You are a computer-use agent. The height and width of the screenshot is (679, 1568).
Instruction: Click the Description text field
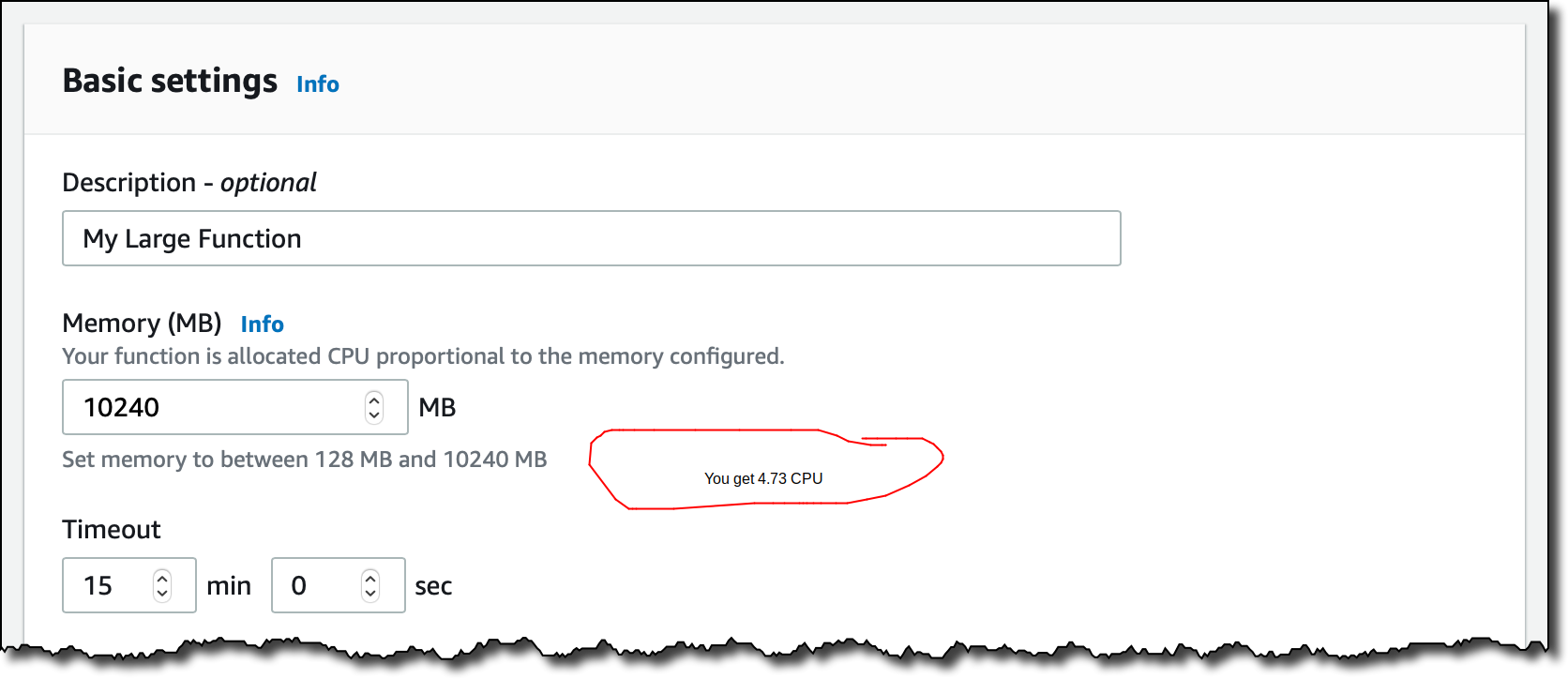point(591,238)
